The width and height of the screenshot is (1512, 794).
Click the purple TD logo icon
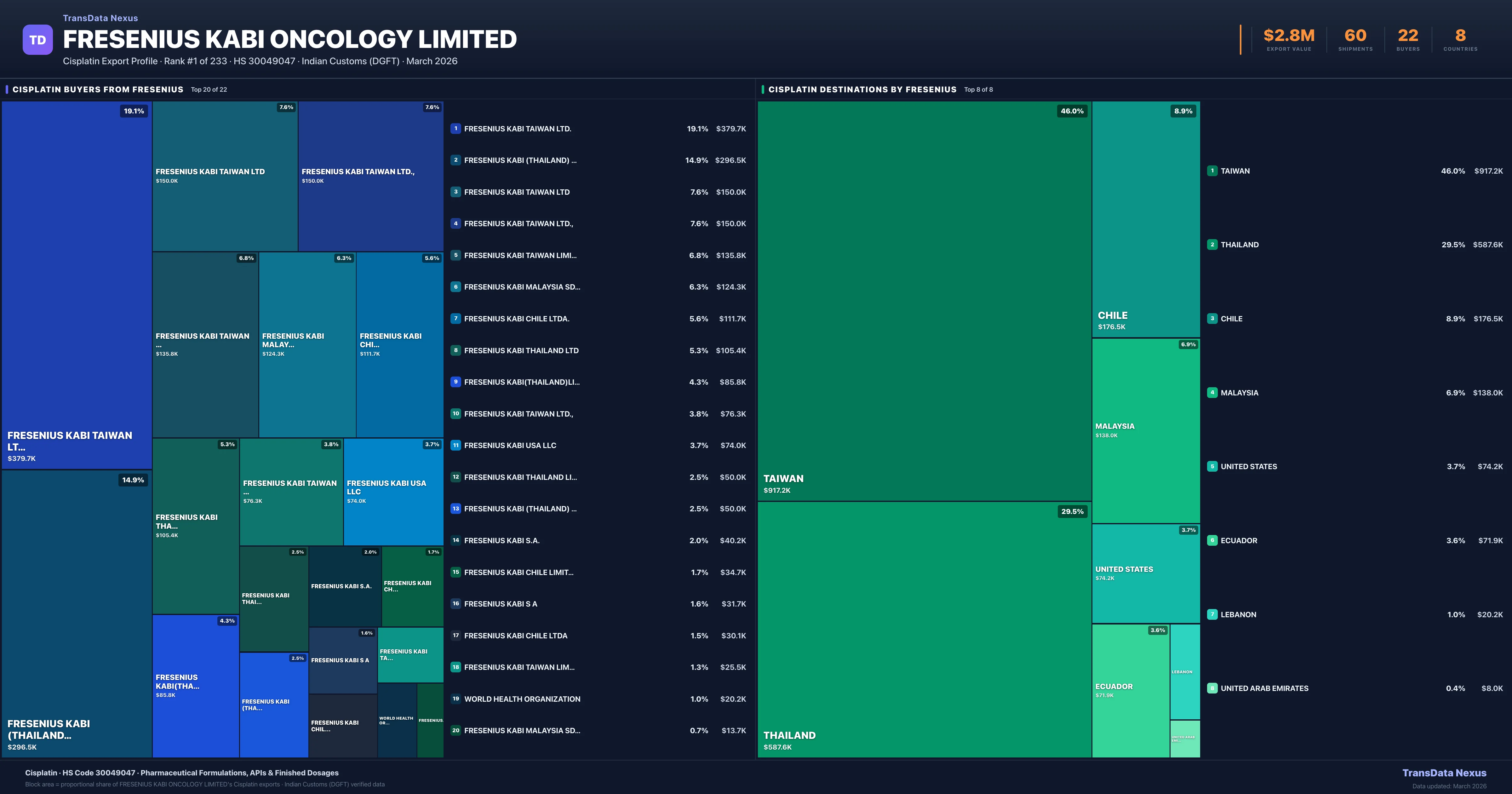37,40
